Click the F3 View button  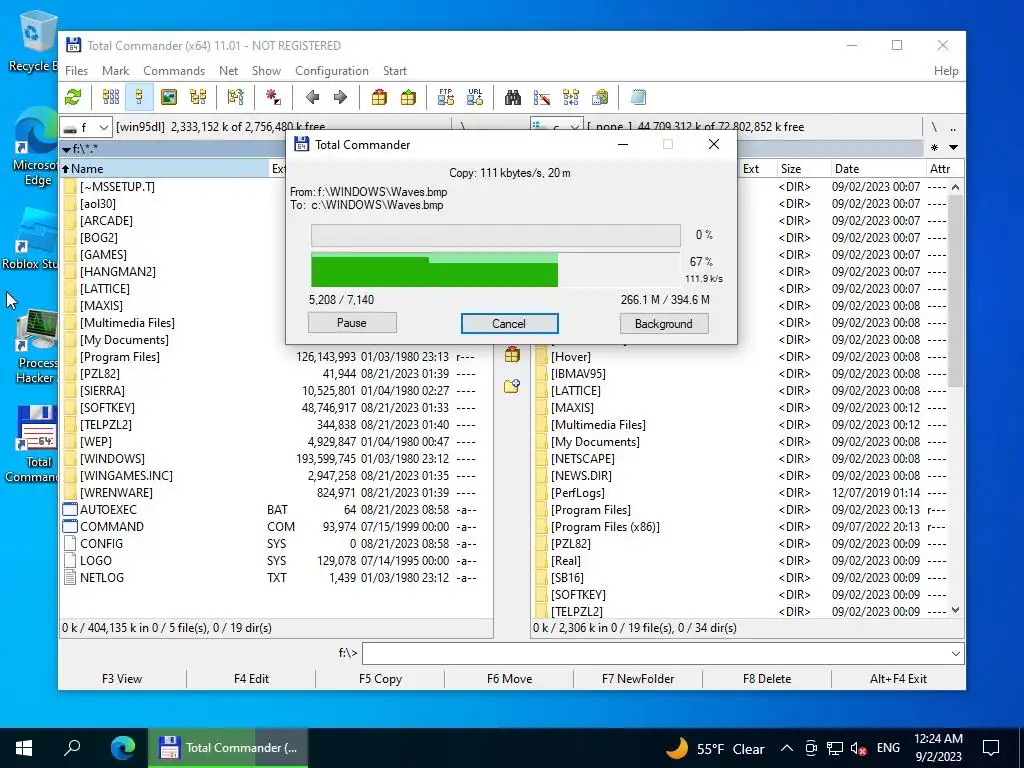point(122,679)
